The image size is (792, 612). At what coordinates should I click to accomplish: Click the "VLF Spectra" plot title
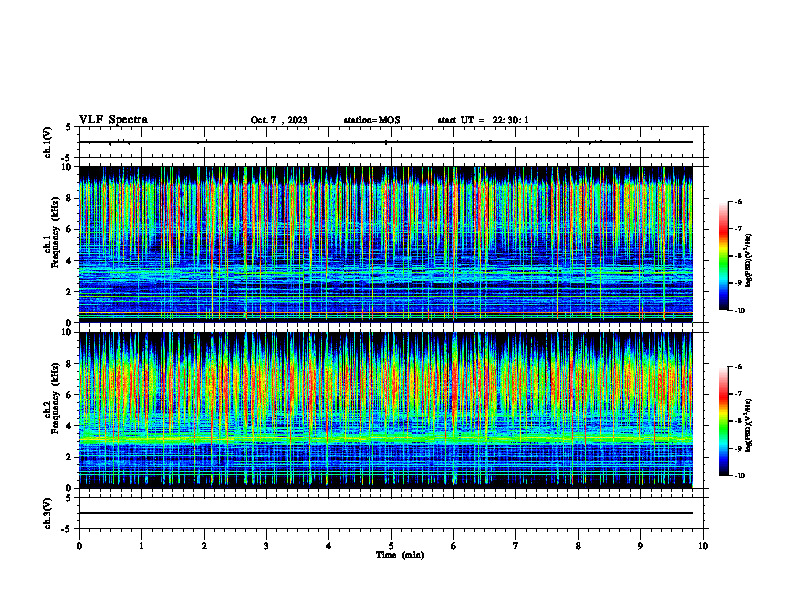click(113, 120)
